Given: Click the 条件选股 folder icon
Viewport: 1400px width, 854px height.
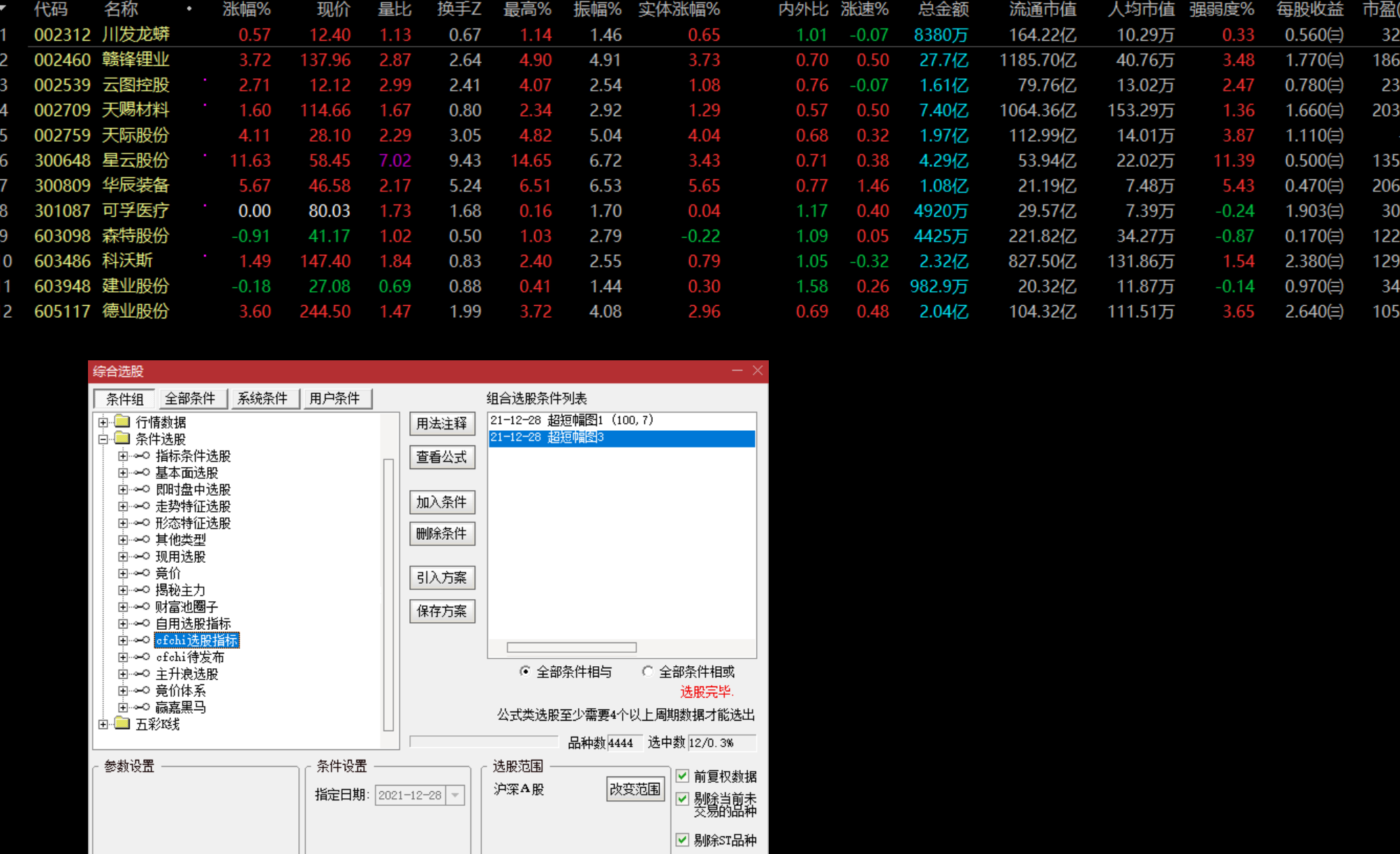Looking at the screenshot, I should (123, 439).
